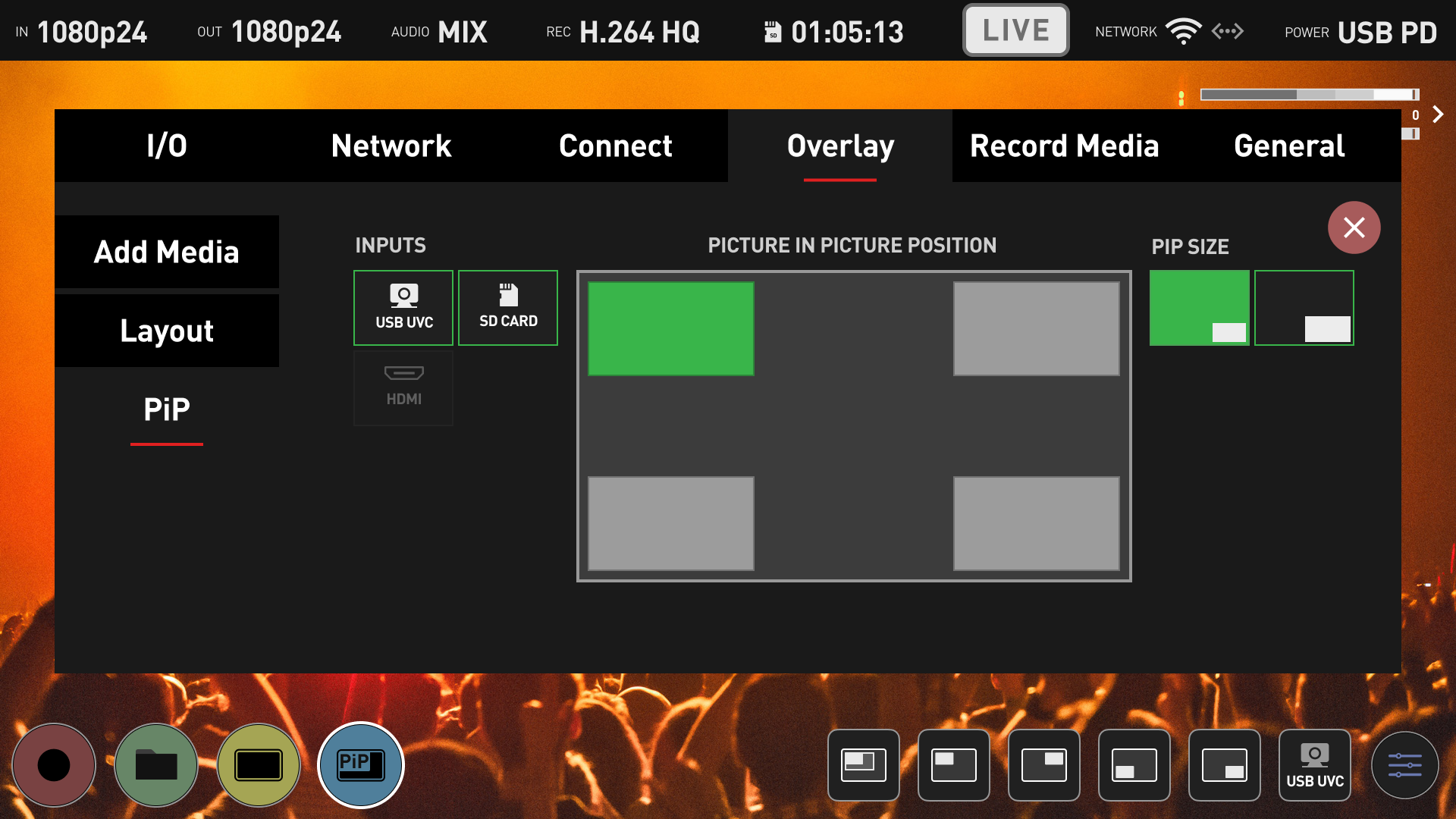Start recording with the red record button
This screenshot has height=819, width=1456.
click(54, 765)
